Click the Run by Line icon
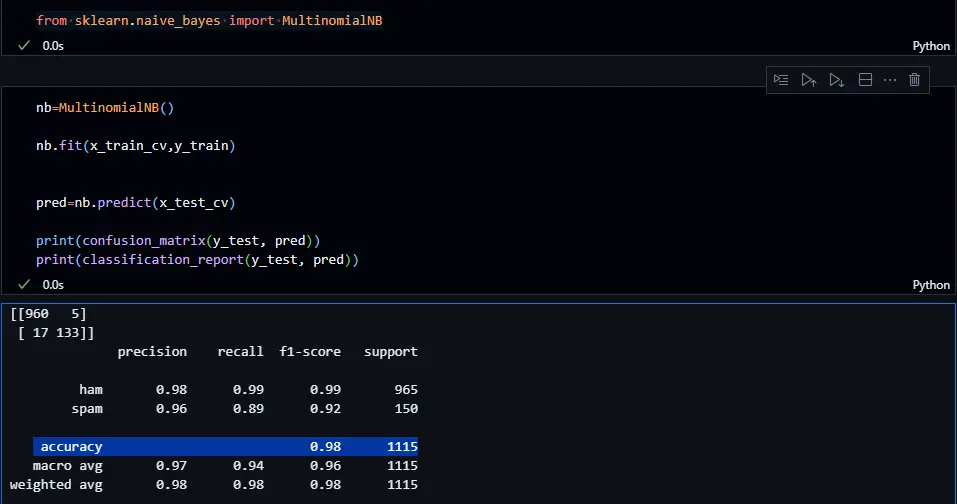Image resolution: width=957 pixels, height=504 pixels. point(781,80)
